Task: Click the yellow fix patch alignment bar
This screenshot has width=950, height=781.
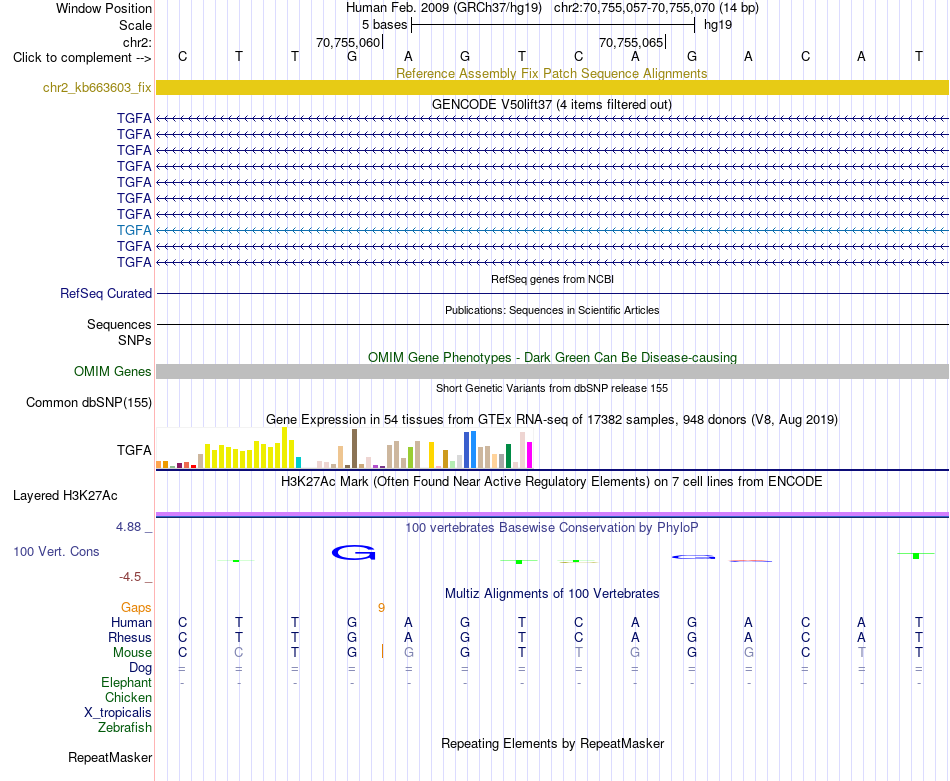Action: coord(552,87)
